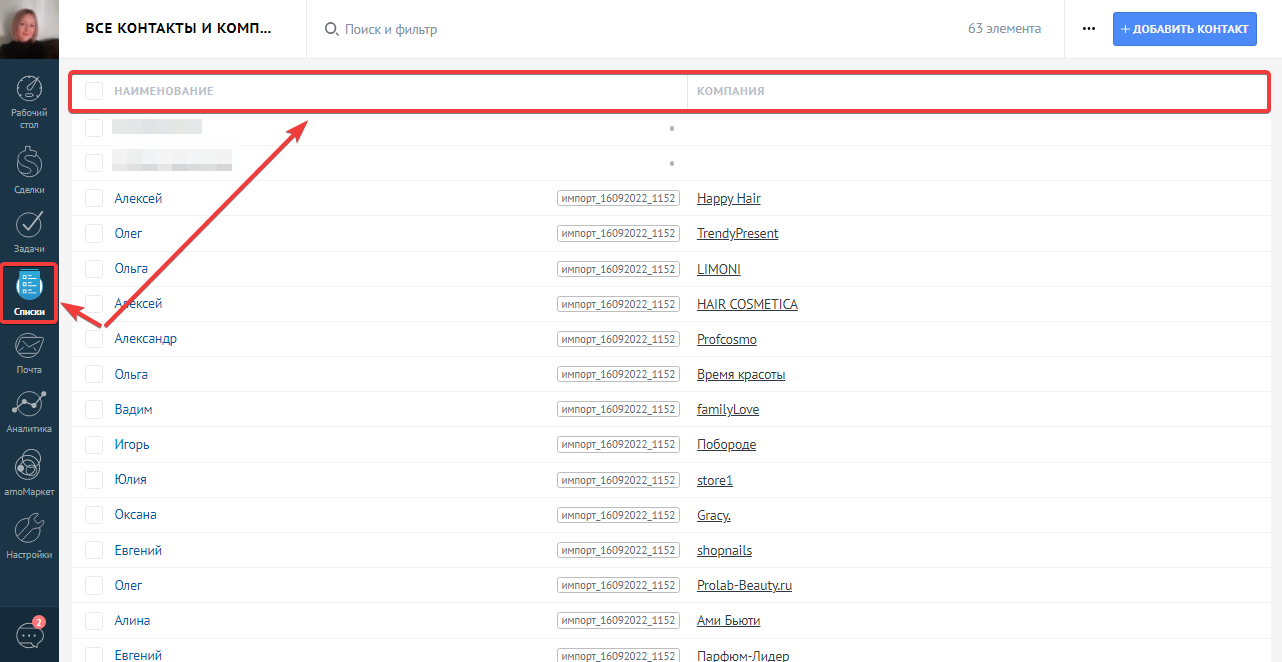Click the user avatar photo
Viewport: 1282px width, 662px height.
(29, 29)
